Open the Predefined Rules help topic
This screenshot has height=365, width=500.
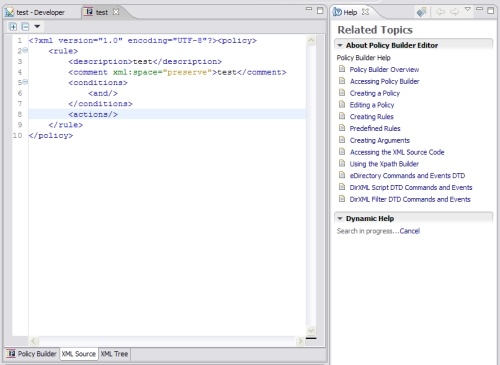click(375, 128)
